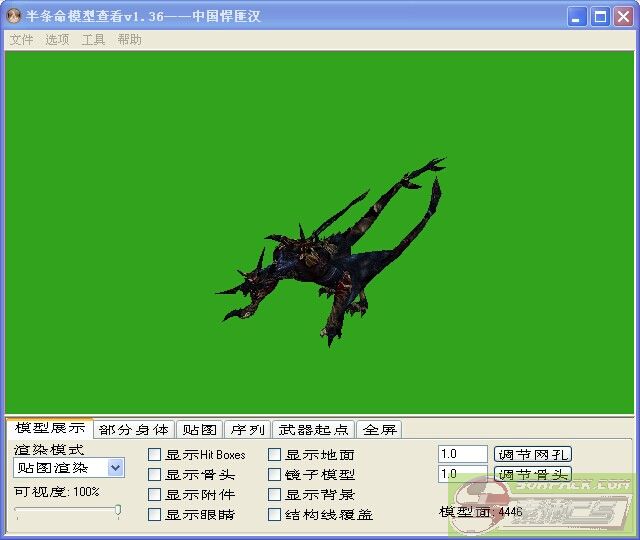The height and width of the screenshot is (540, 640).
Task: Close the model viewer window
Action: 623,17
